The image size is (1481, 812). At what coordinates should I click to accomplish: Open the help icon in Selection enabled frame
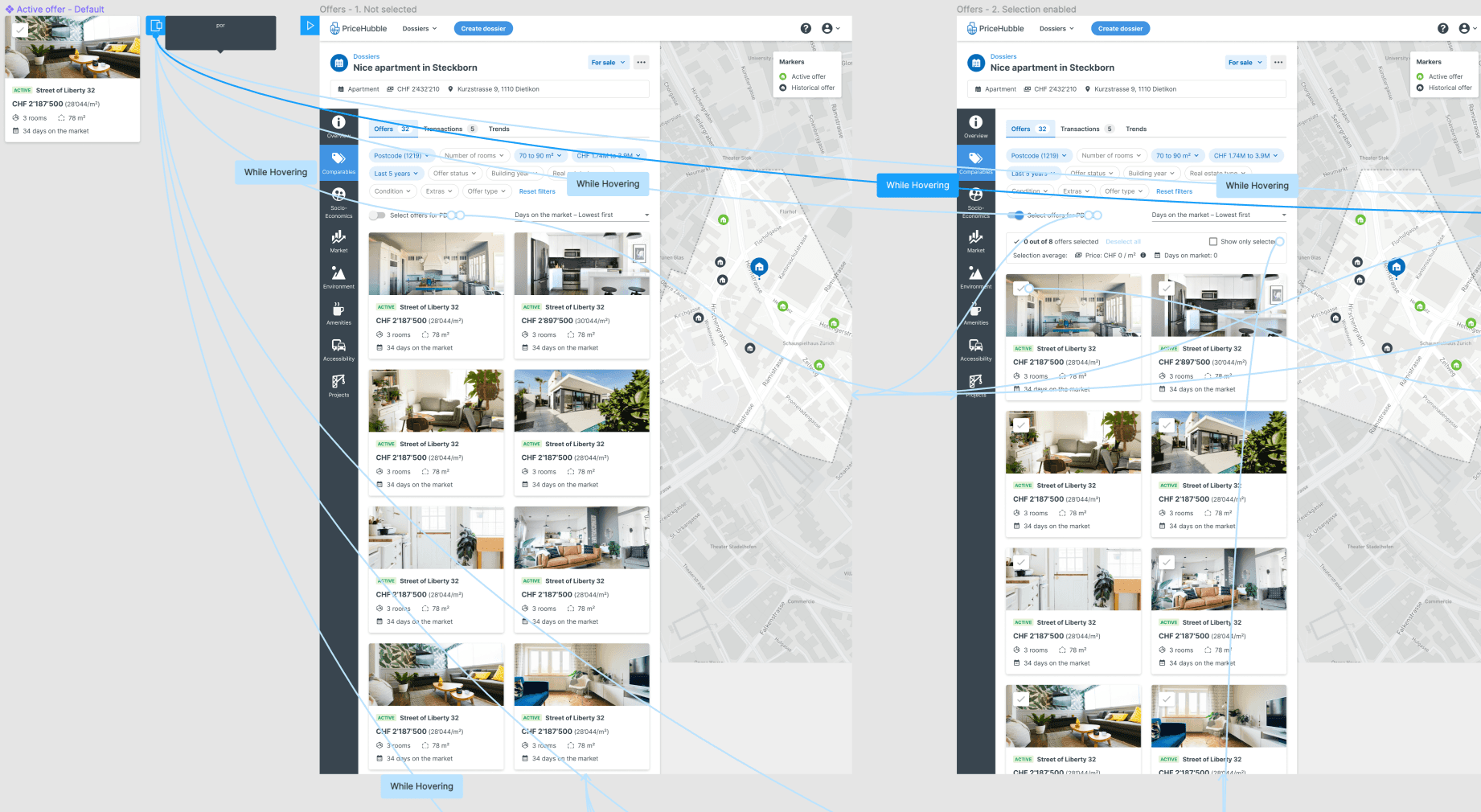tap(1442, 28)
